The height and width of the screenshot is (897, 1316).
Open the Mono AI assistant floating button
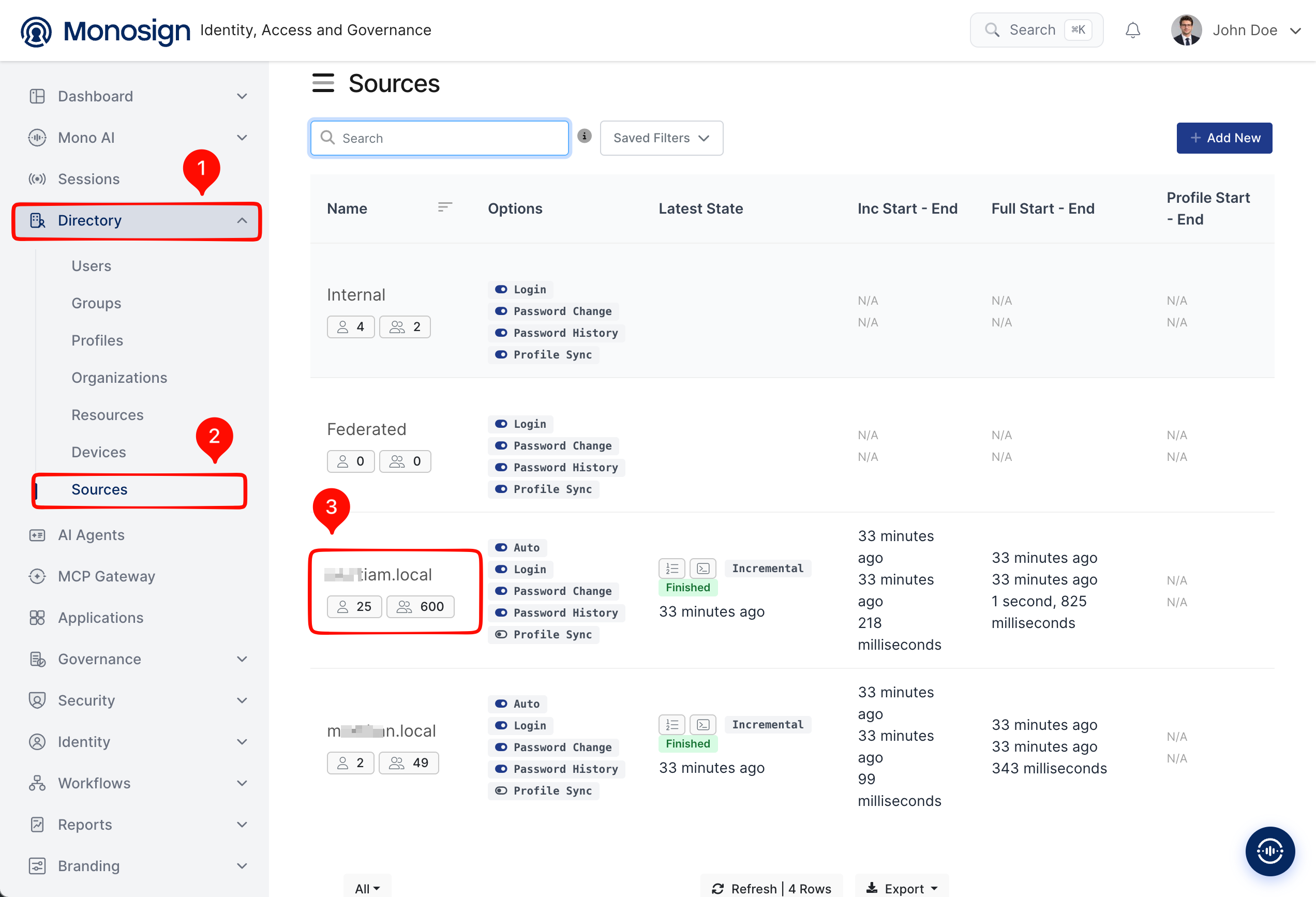pyautogui.click(x=1269, y=850)
